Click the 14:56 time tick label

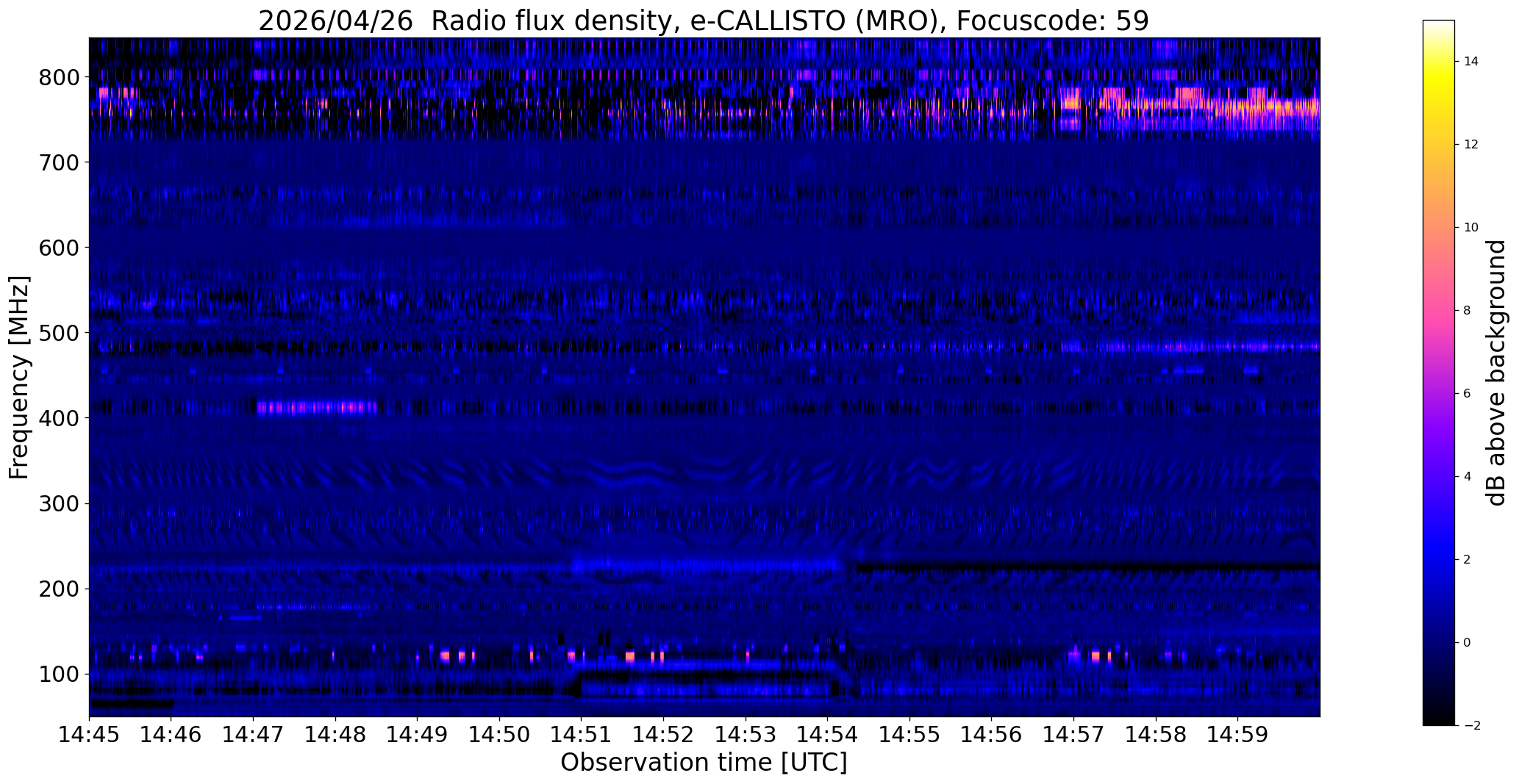coord(992,734)
